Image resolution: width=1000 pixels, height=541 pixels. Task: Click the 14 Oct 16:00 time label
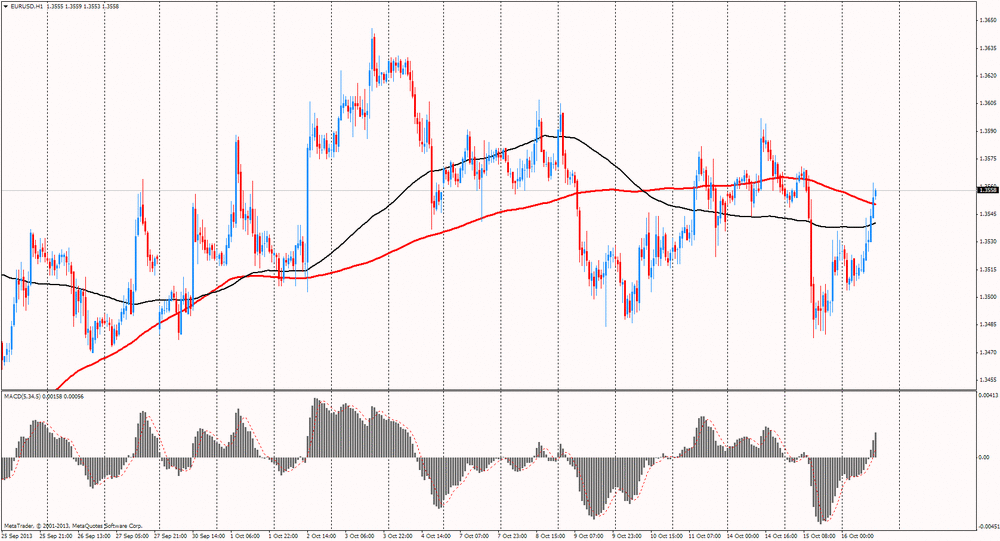pos(781,537)
